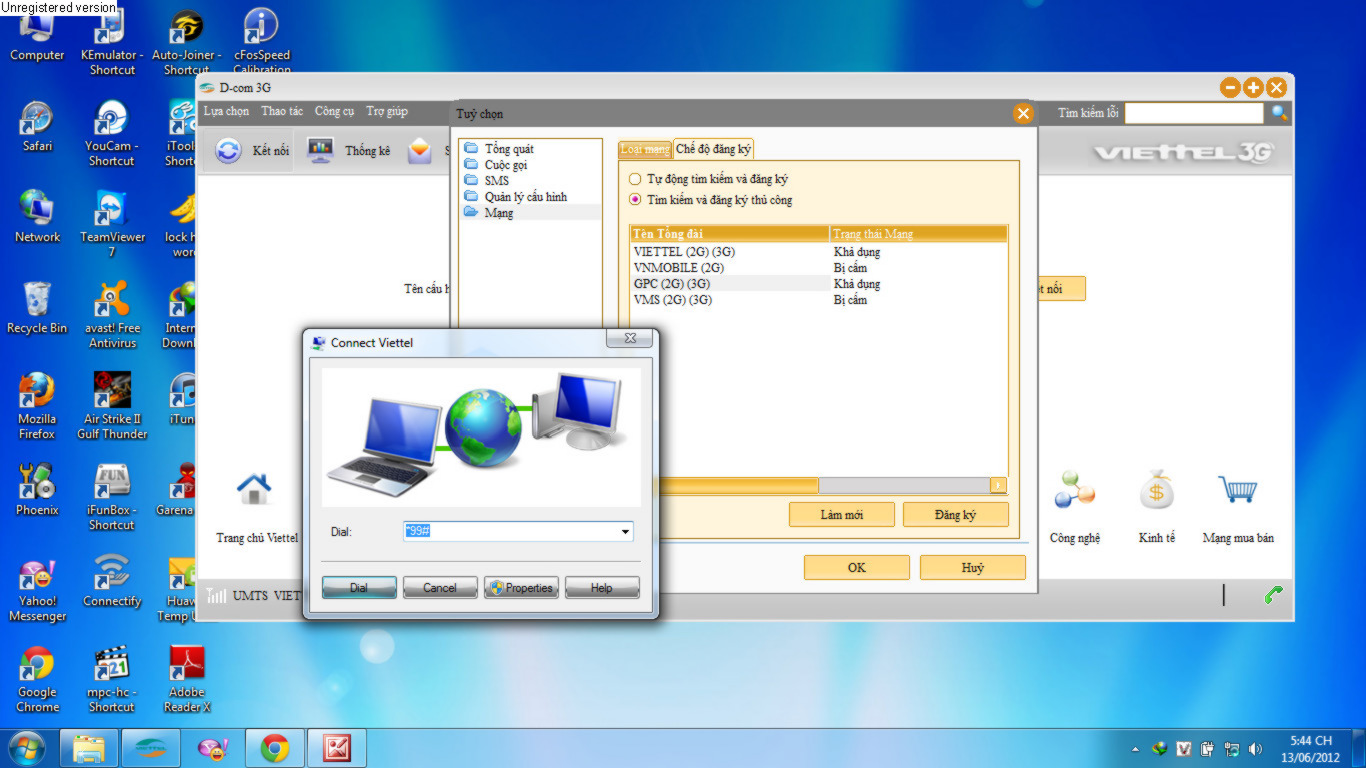Viewport: 1366px width, 768px height.
Task: Click Huỷ to cancel the Tuỳ chọn dialog
Action: pos(973,567)
